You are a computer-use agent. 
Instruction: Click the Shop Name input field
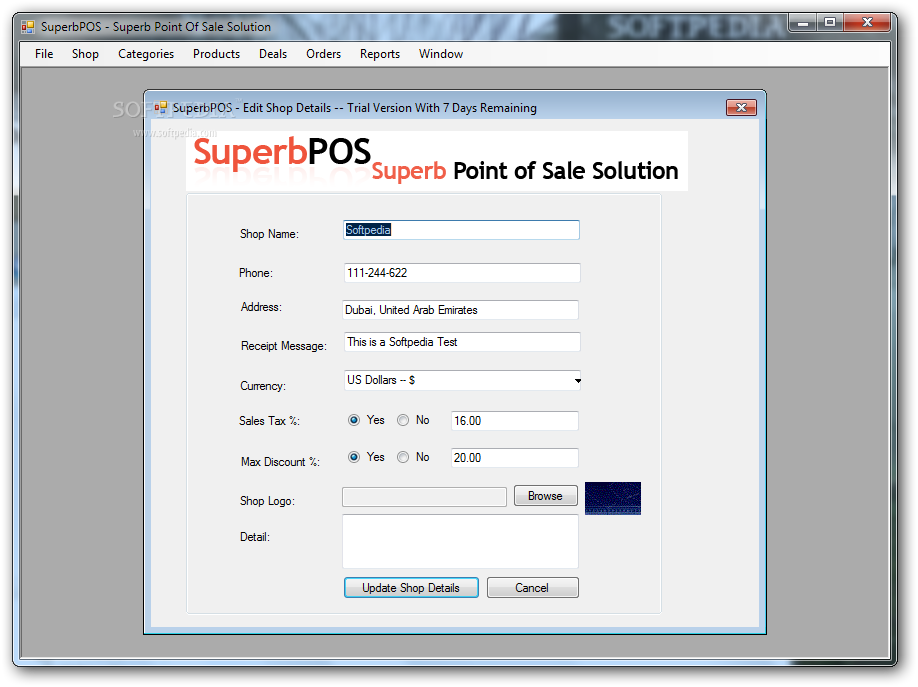click(461, 230)
